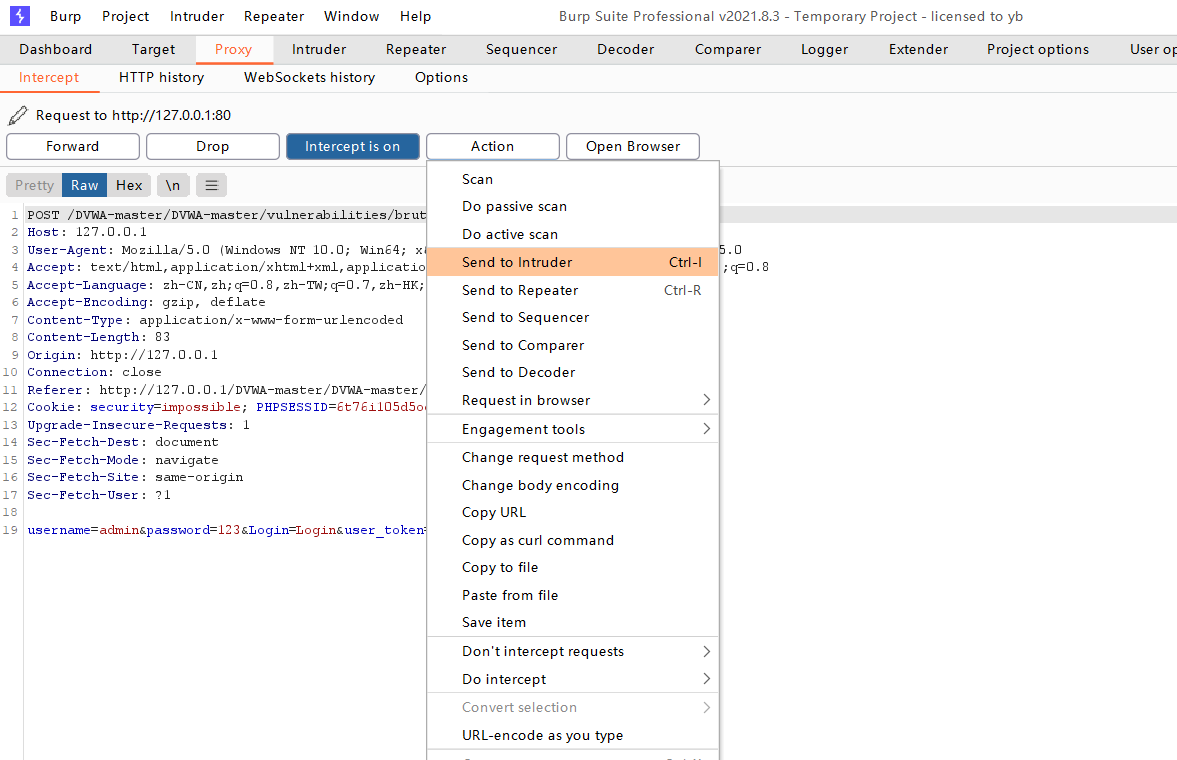This screenshot has height=760, width=1177.
Task: Select Send to Comparer
Action: coord(573,345)
